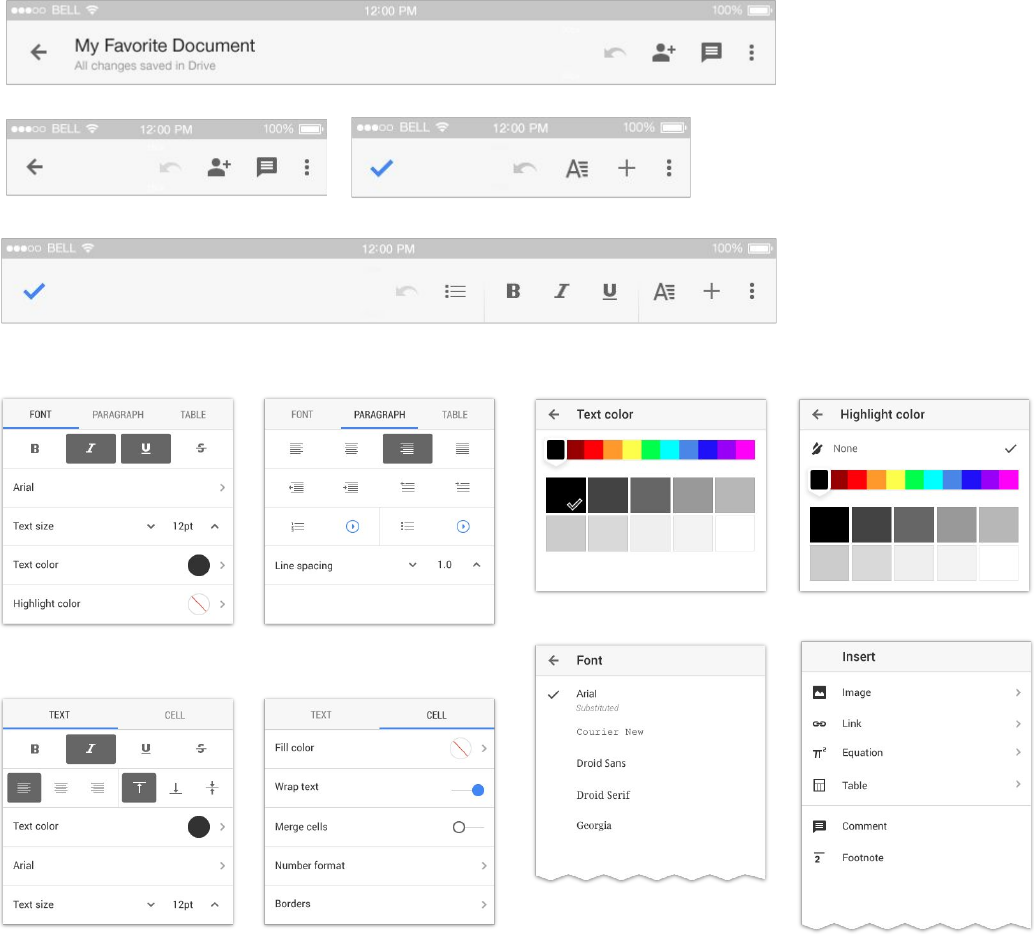This screenshot has height=934, width=1034.
Task: Switch to the CELL tab beside TEXT
Action: [x=175, y=715]
